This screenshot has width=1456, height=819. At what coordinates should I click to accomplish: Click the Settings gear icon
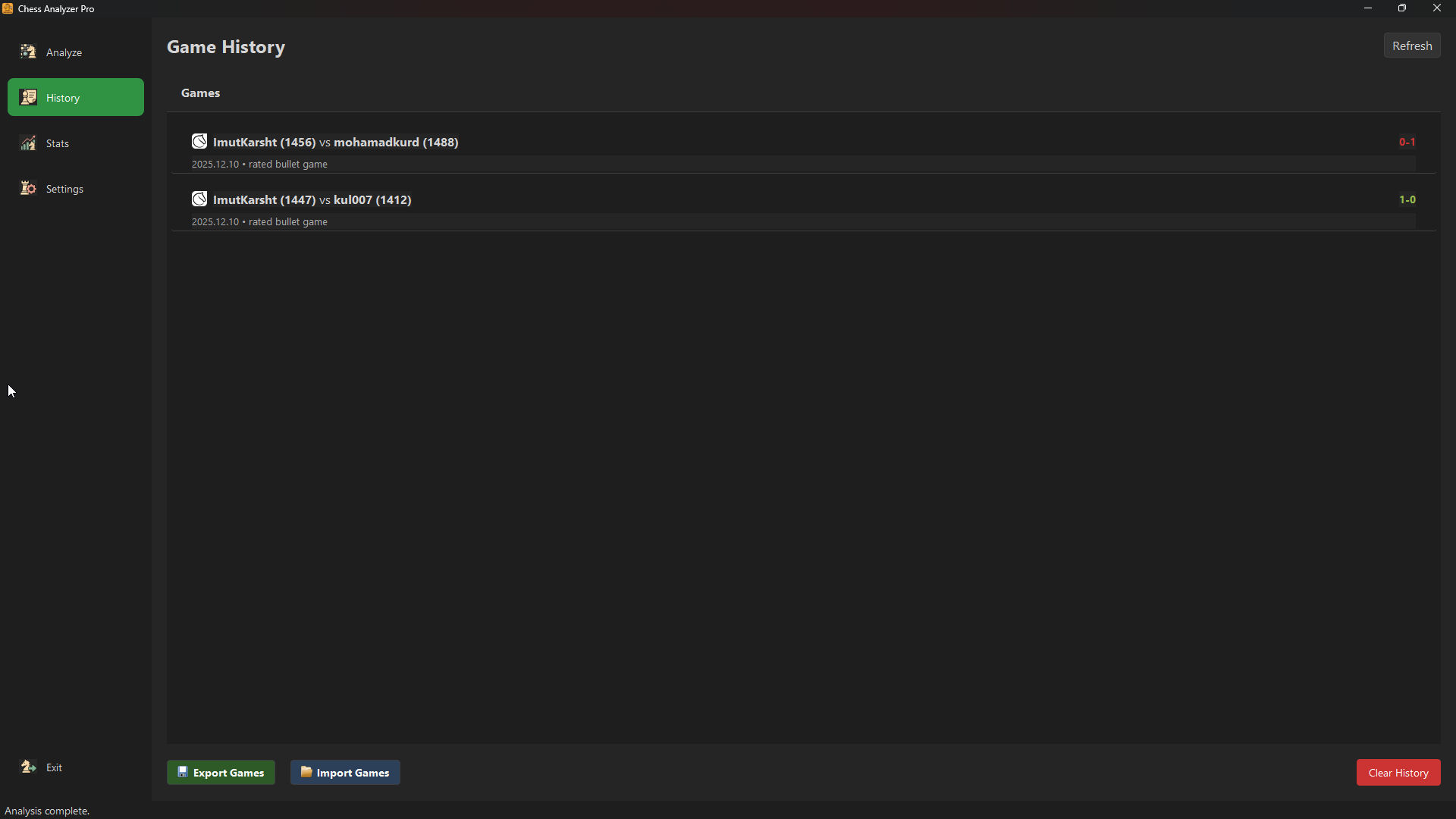pyautogui.click(x=28, y=188)
